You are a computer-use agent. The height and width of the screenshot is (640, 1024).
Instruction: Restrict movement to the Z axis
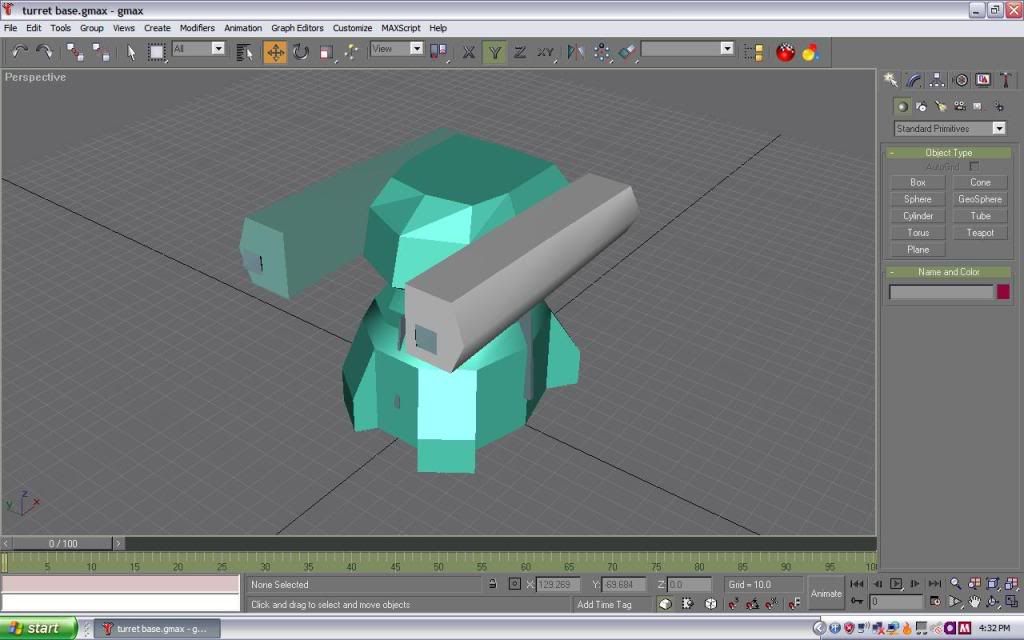[520, 52]
